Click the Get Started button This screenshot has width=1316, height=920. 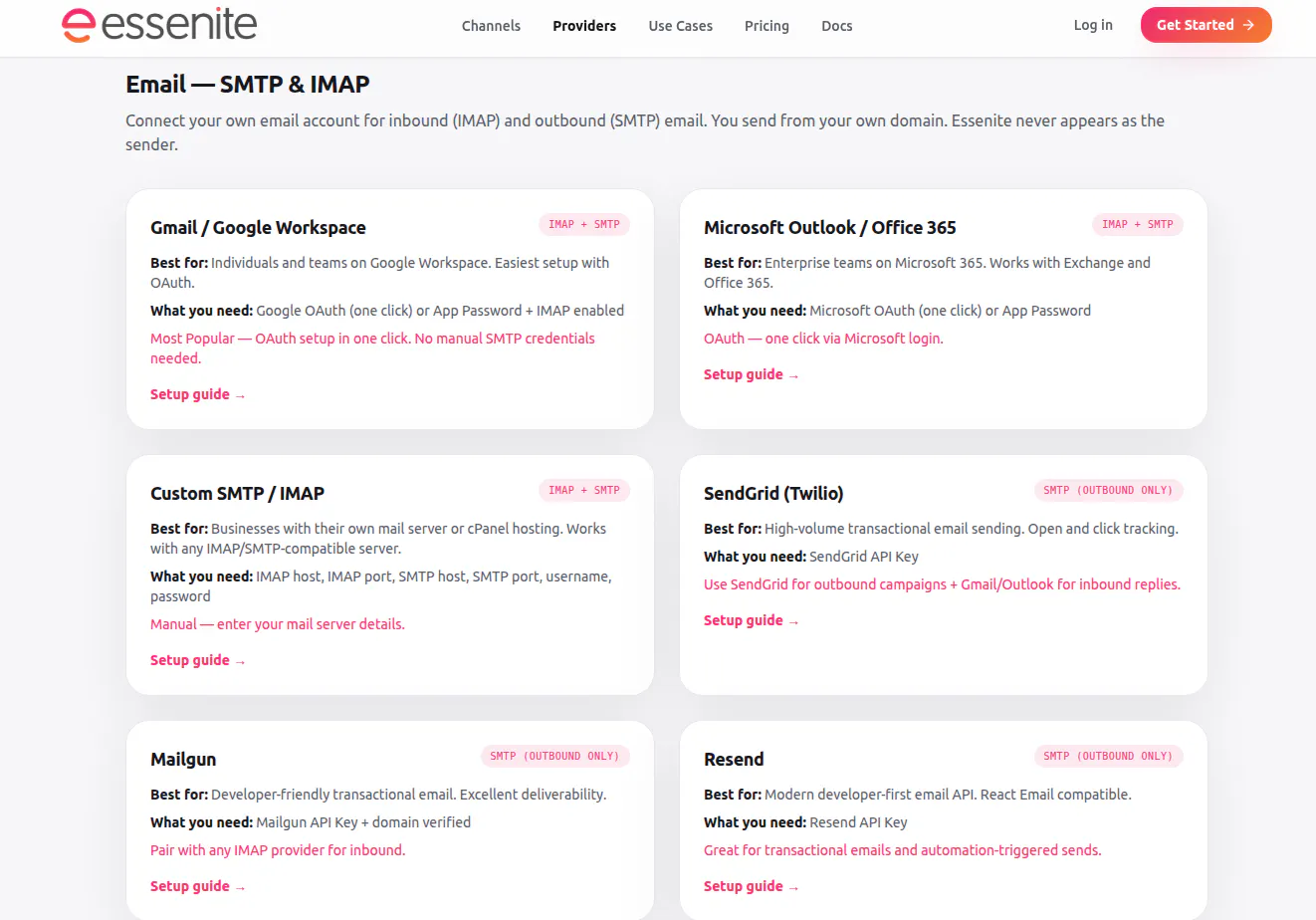(1206, 25)
